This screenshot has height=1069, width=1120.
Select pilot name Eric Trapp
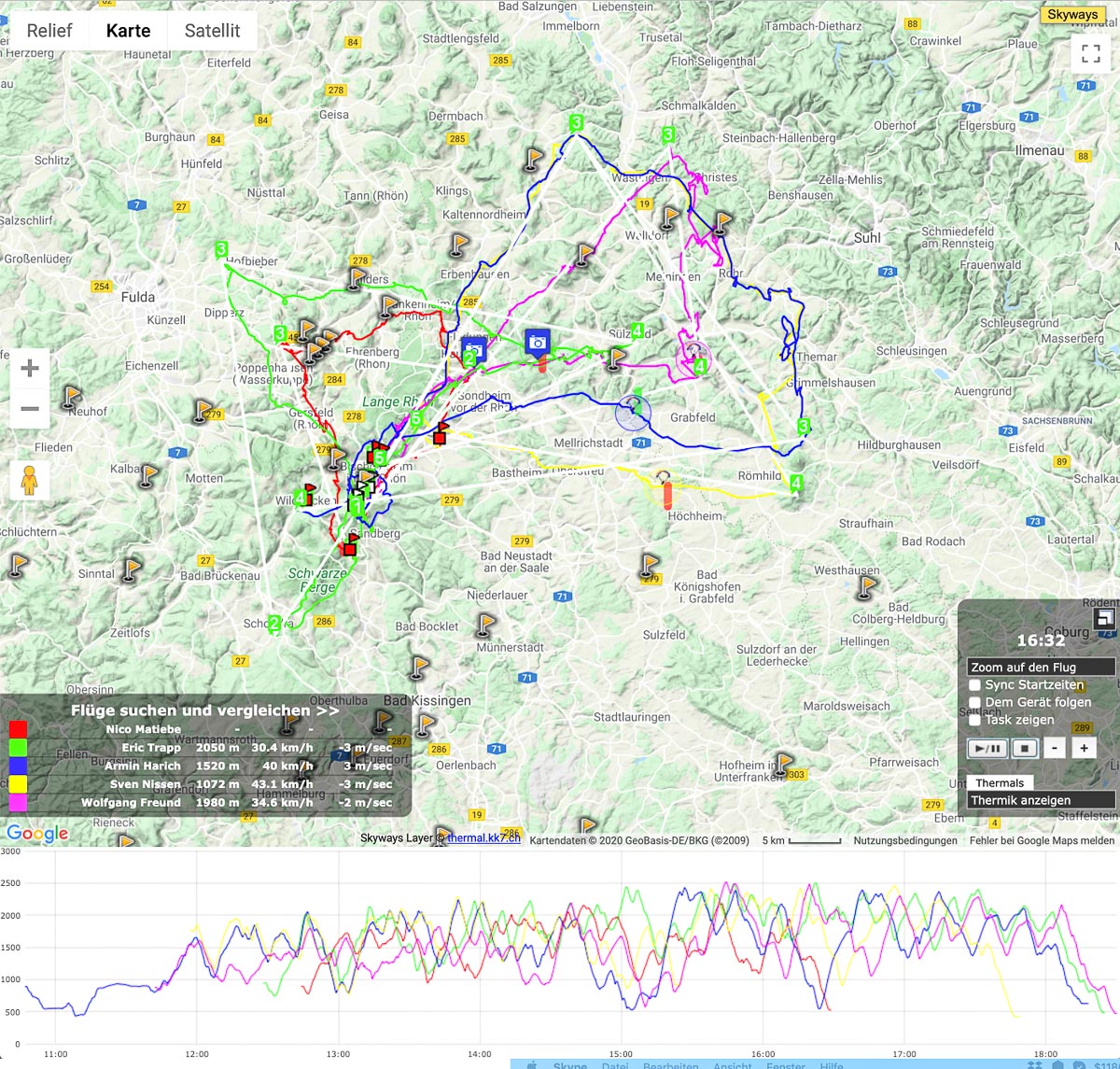tap(151, 747)
